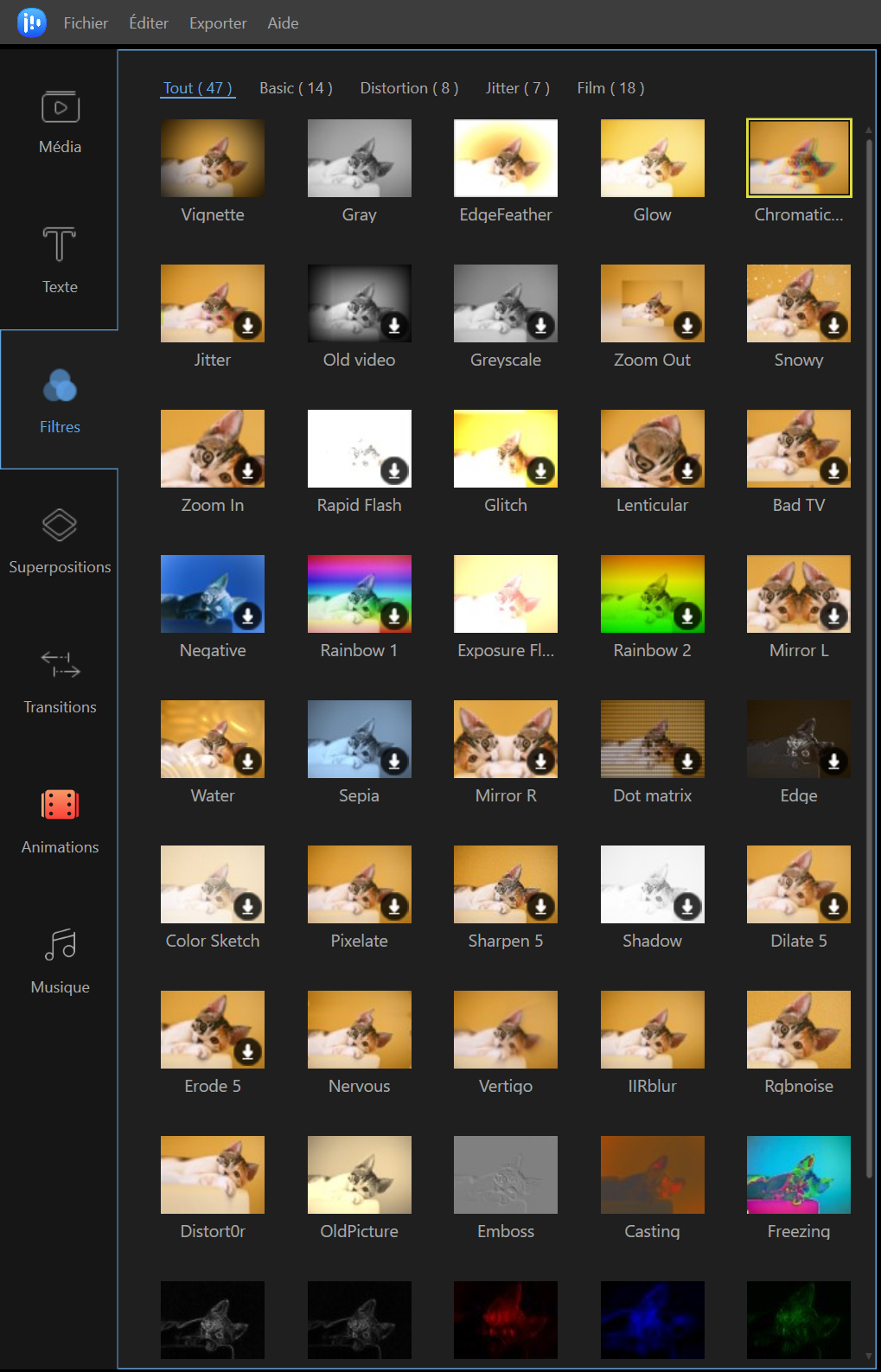The image size is (881, 1372).
Task: Select the IIRblur filter thumbnail
Action: (x=653, y=1030)
